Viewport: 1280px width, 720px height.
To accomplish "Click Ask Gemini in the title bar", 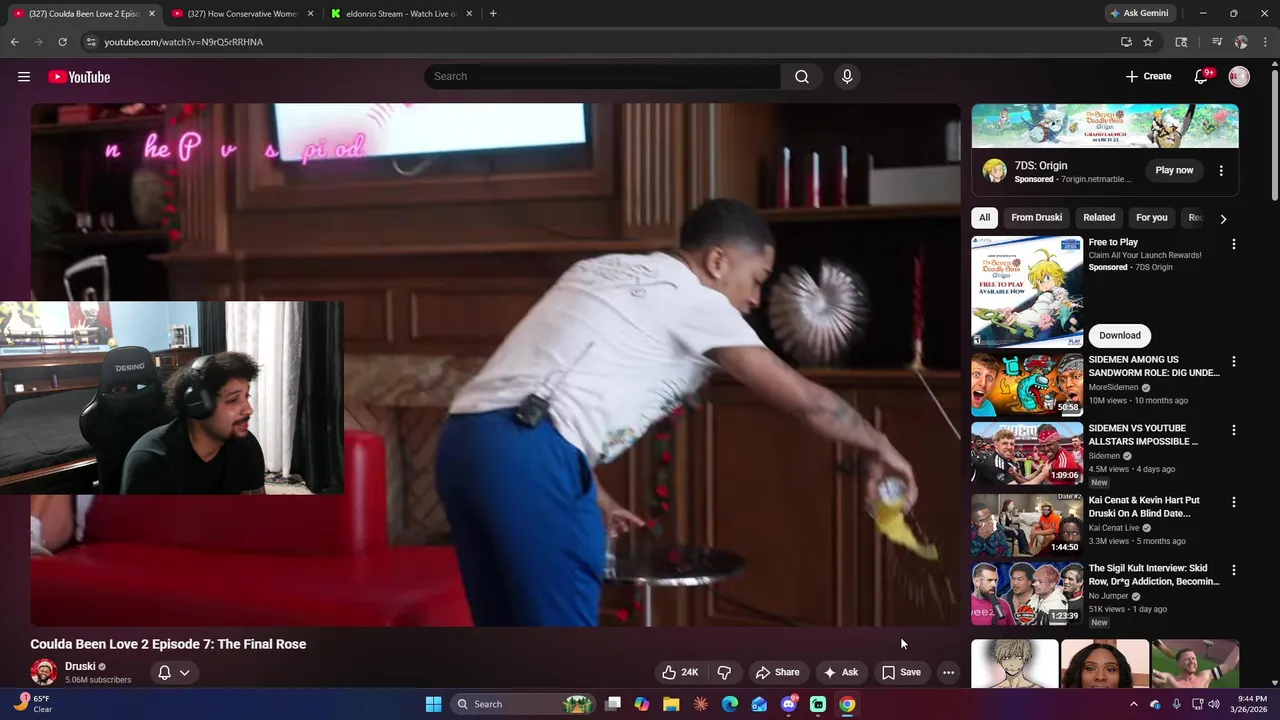I will (x=1138, y=13).
